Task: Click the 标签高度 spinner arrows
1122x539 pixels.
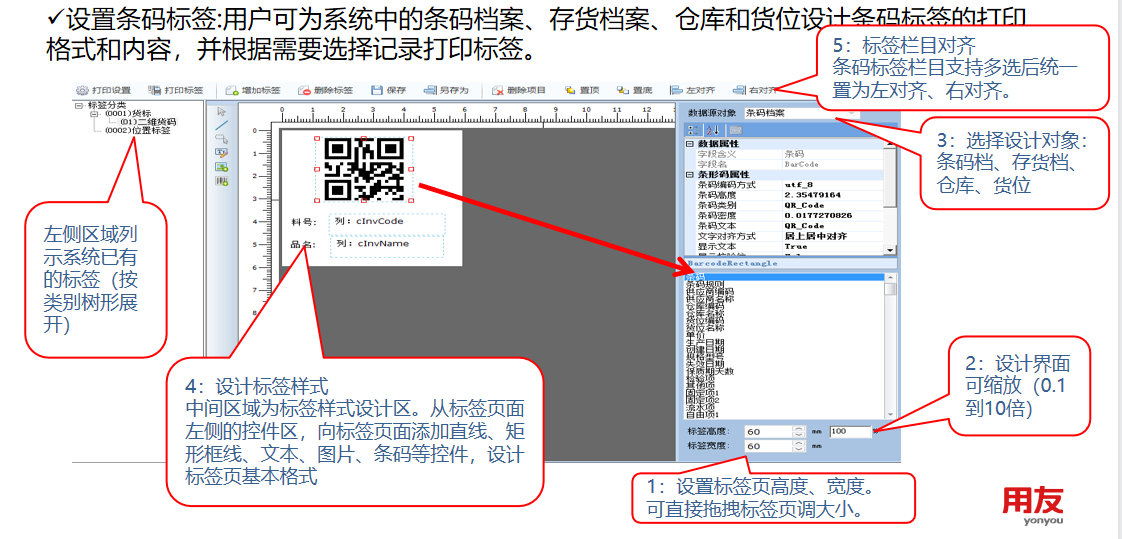Action: coord(799,432)
